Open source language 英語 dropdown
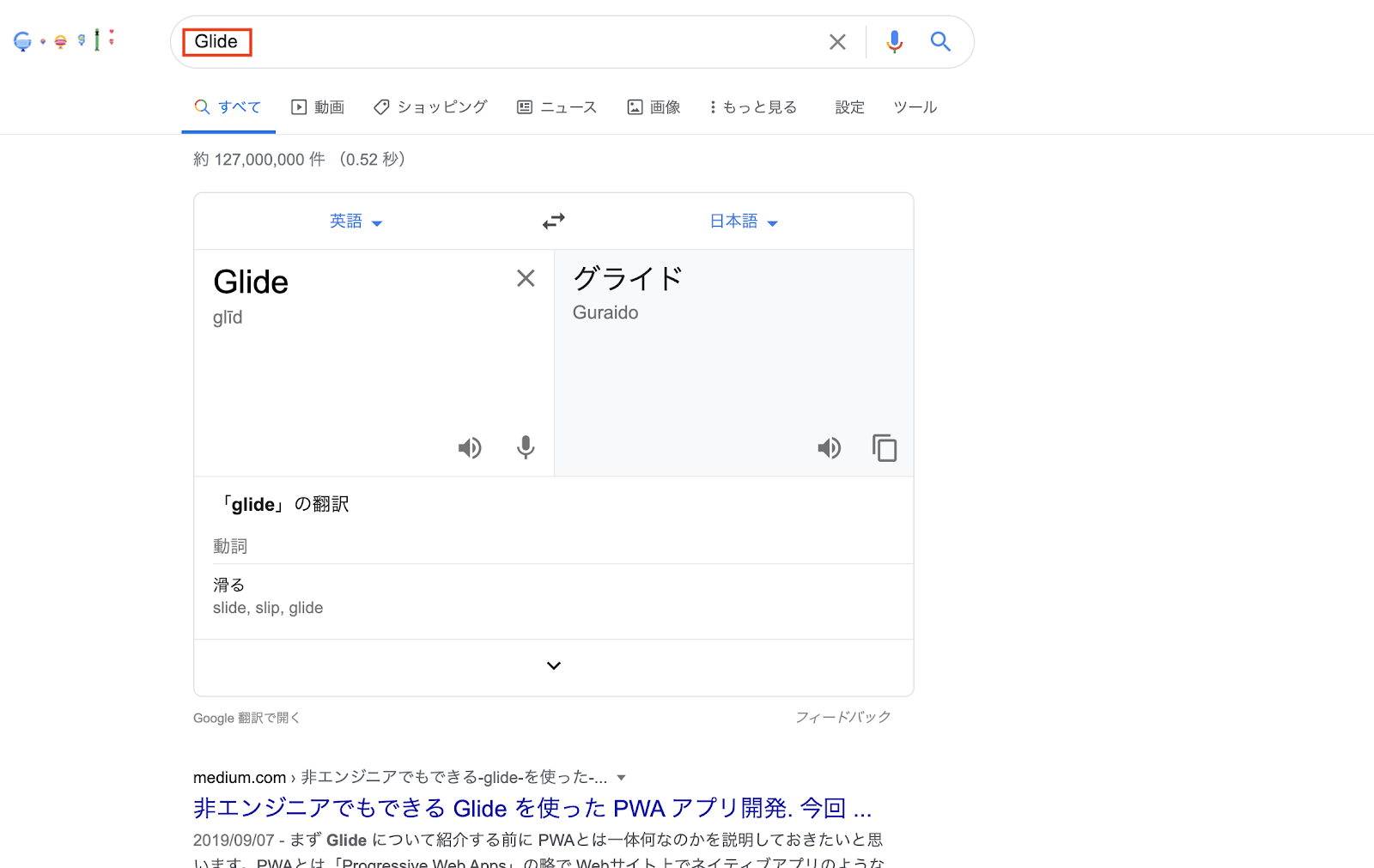 click(356, 222)
